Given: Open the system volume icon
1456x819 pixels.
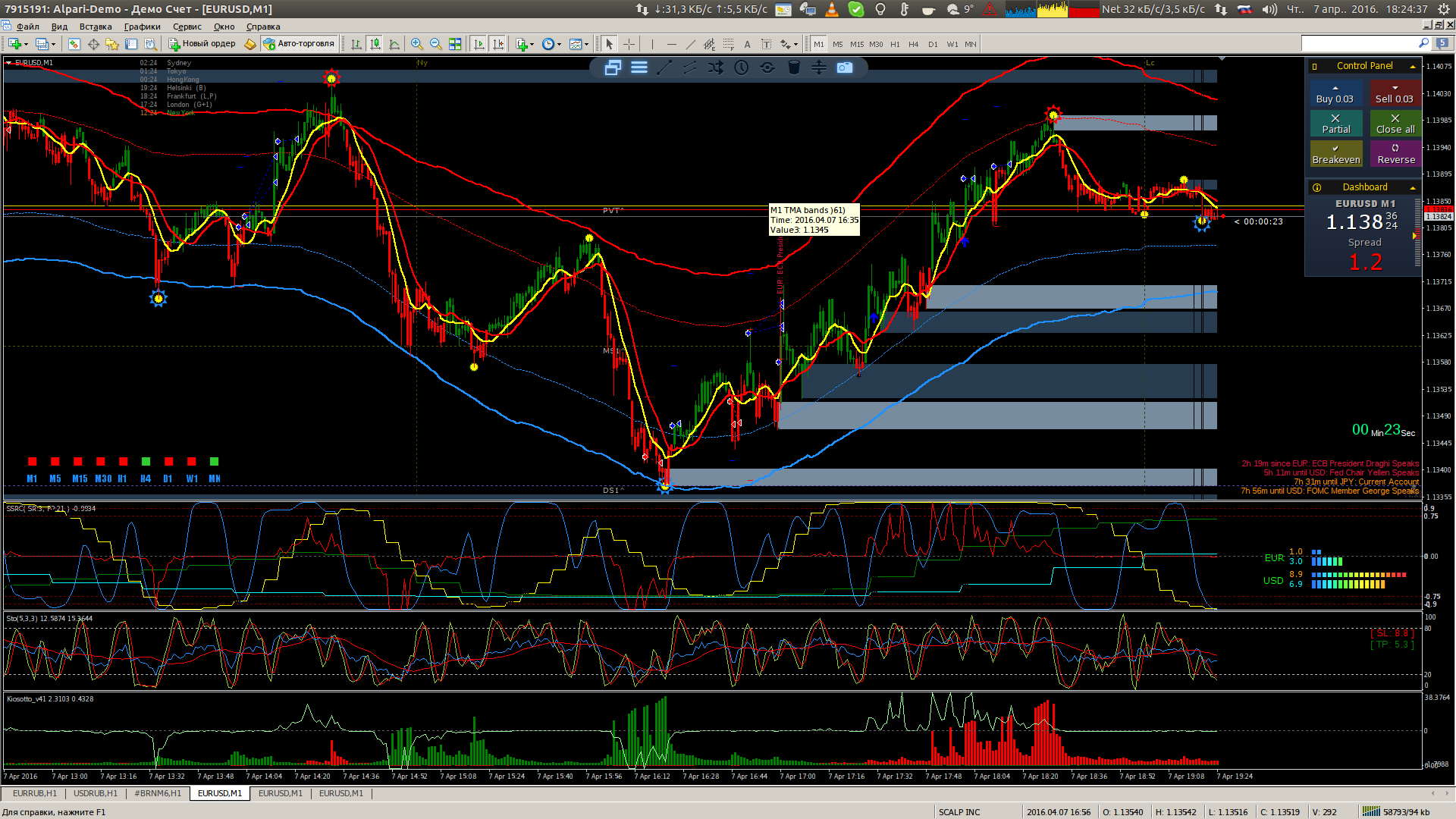Looking at the screenshot, I should click(x=1269, y=9).
